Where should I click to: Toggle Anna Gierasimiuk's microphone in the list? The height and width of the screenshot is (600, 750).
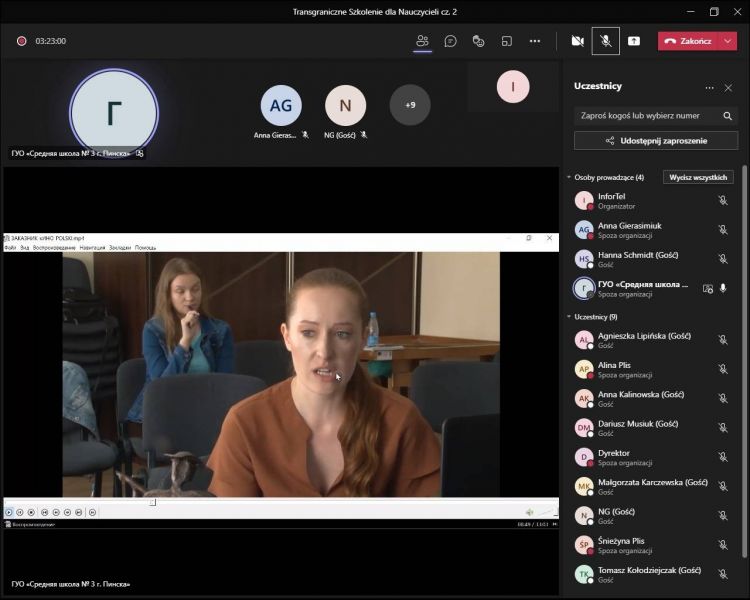tap(723, 229)
